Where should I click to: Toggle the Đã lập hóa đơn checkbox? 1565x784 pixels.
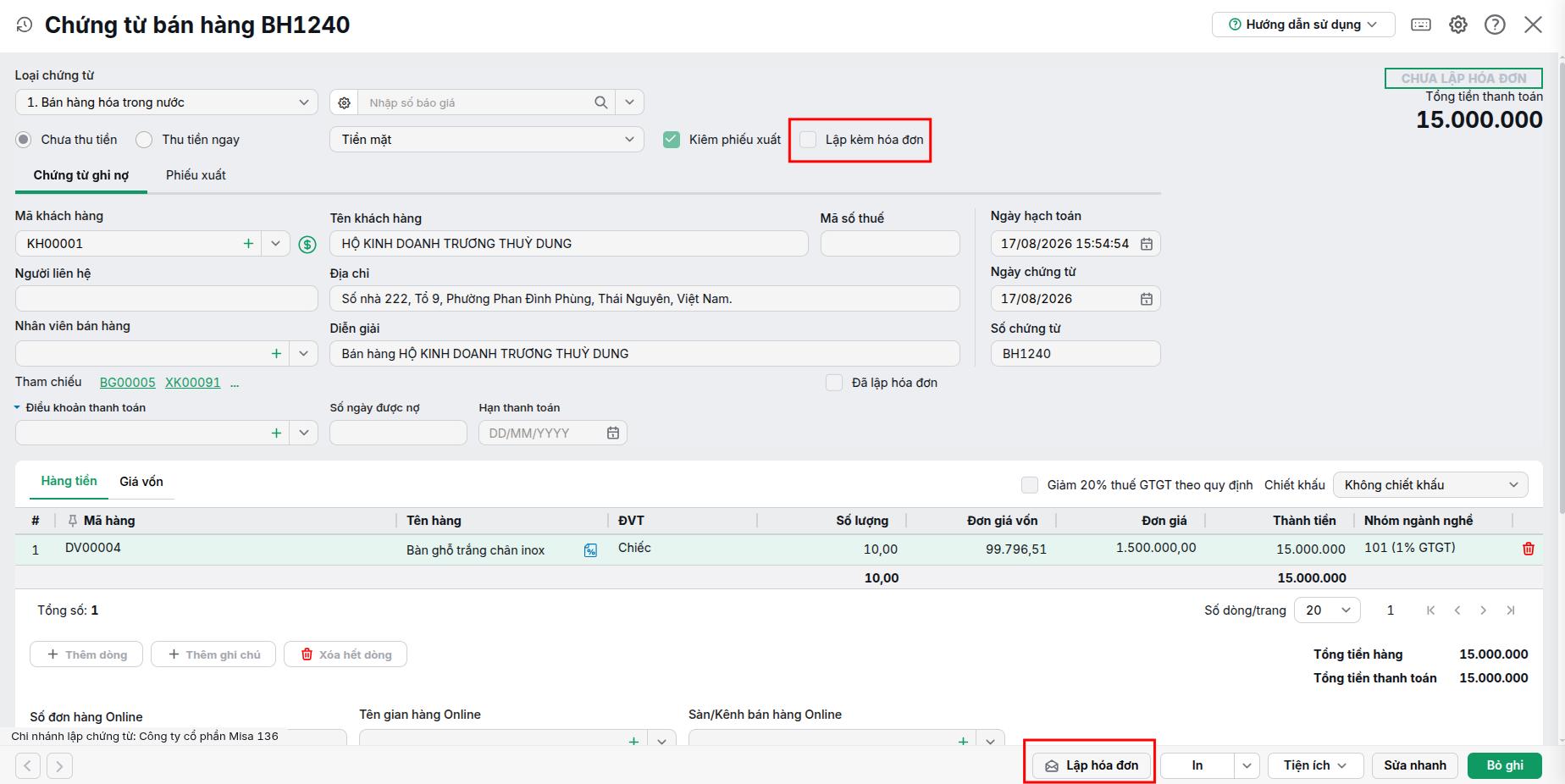point(834,383)
